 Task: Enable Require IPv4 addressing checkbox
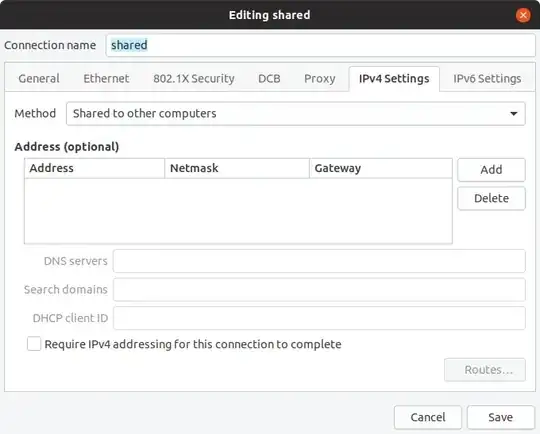pyautogui.click(x=34, y=344)
